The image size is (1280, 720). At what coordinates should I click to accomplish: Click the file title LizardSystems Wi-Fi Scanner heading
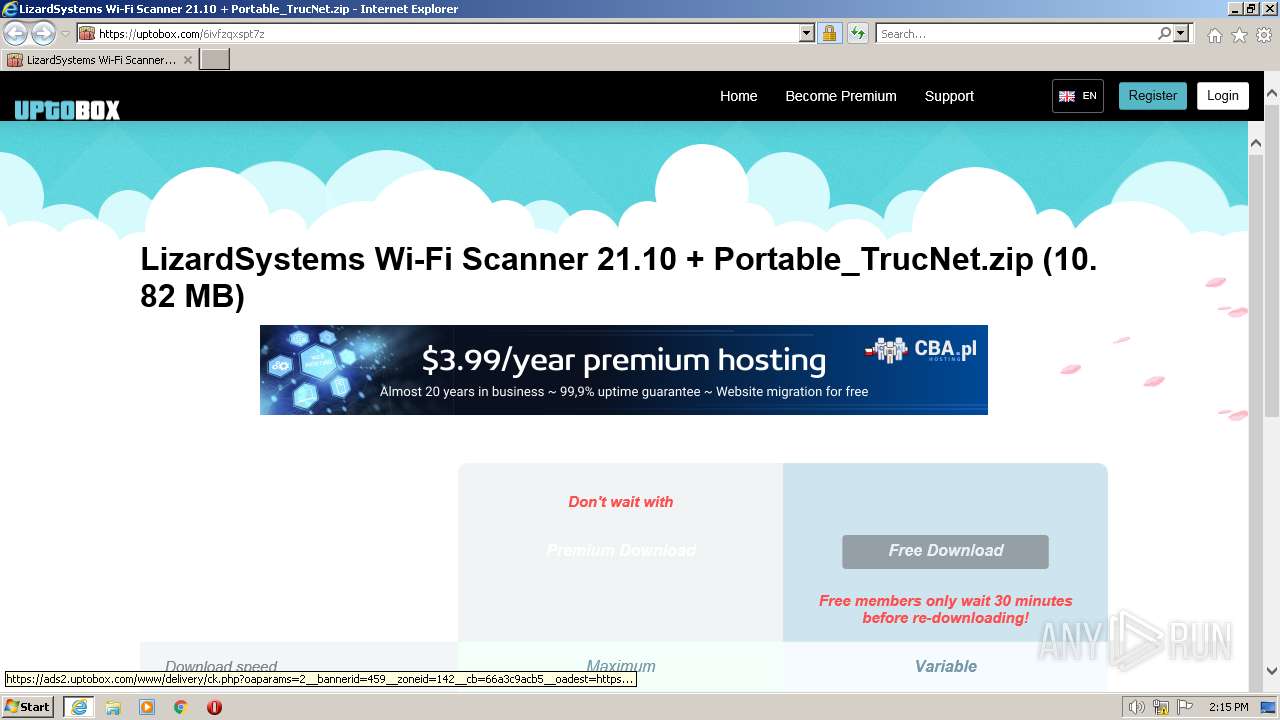tap(619, 277)
